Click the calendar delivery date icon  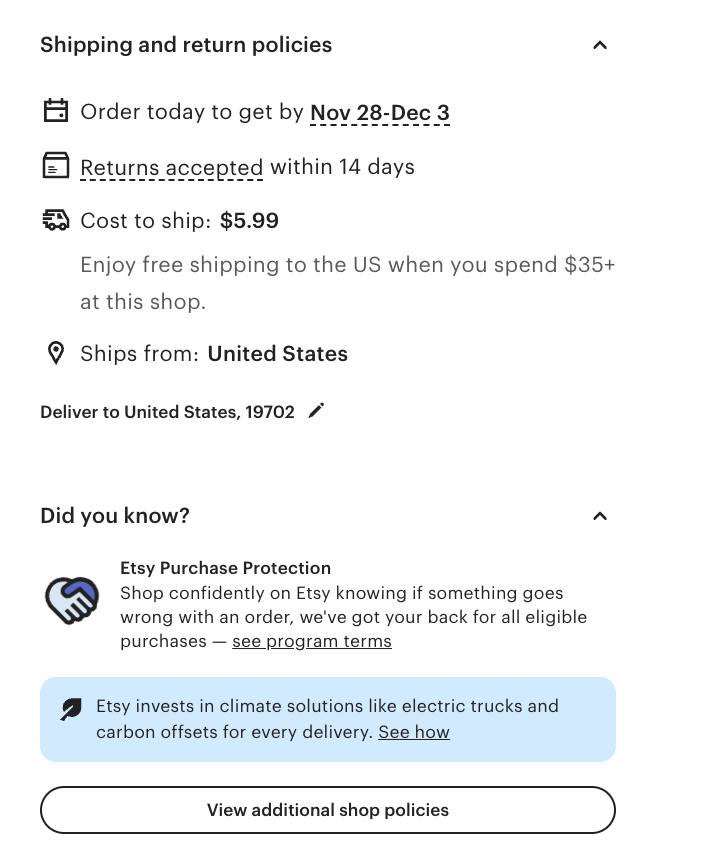(56, 111)
